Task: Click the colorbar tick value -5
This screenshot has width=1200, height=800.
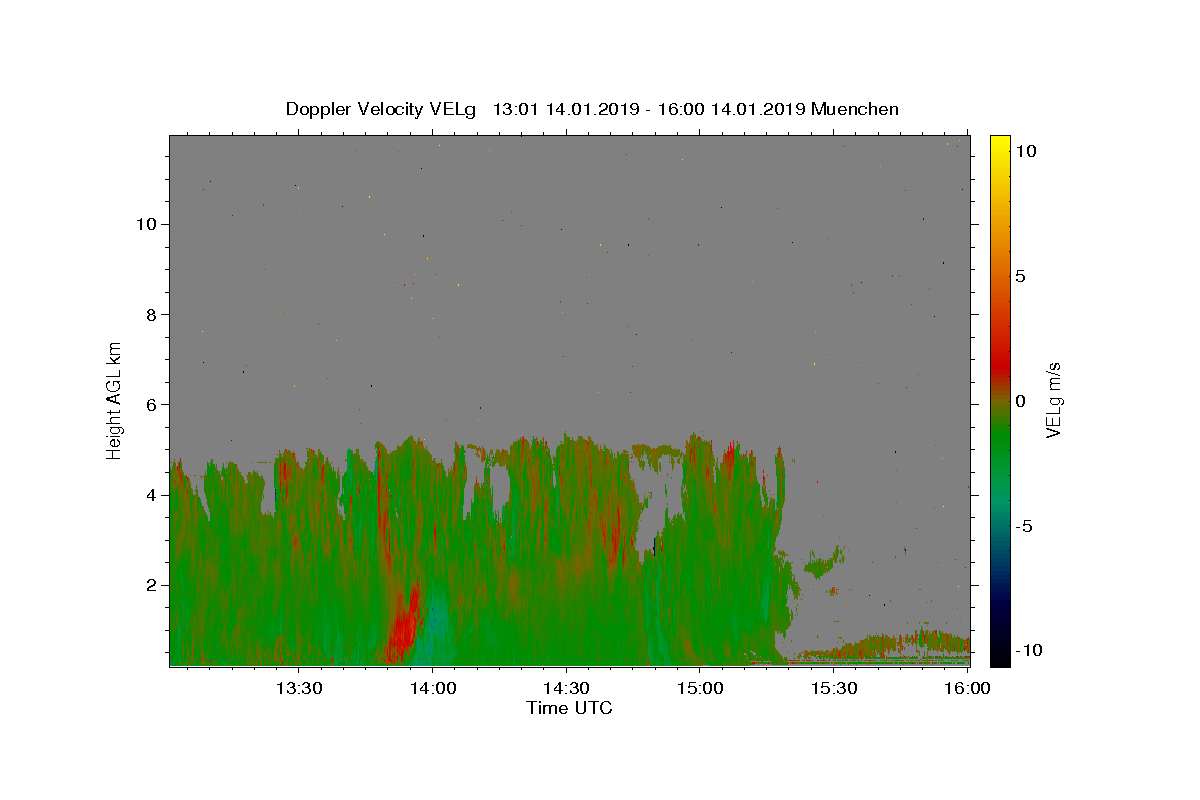Action: [x=1023, y=526]
